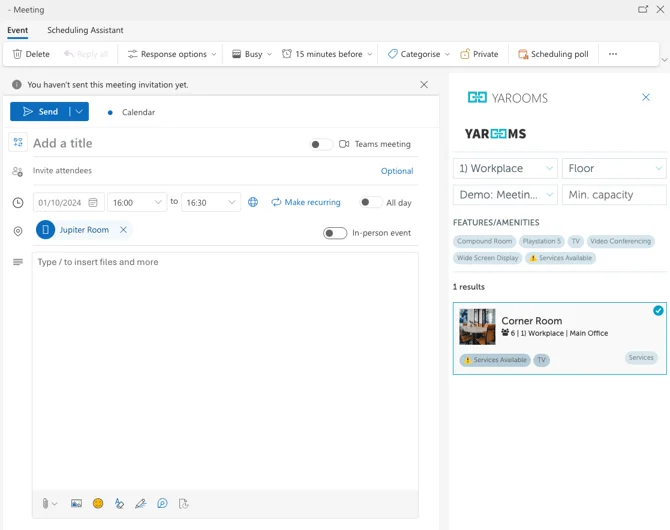Click the Send button
The width and height of the screenshot is (670, 530).
tap(40, 112)
